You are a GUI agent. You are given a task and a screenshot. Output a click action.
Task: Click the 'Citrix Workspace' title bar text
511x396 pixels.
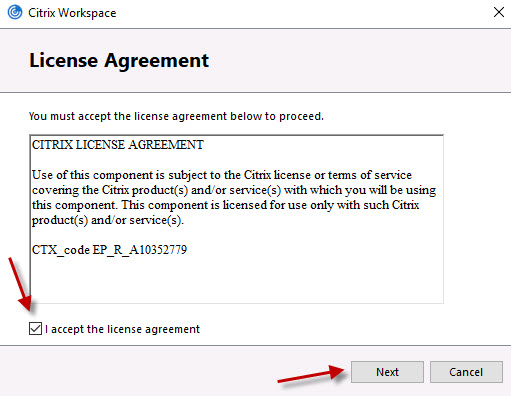click(x=72, y=13)
